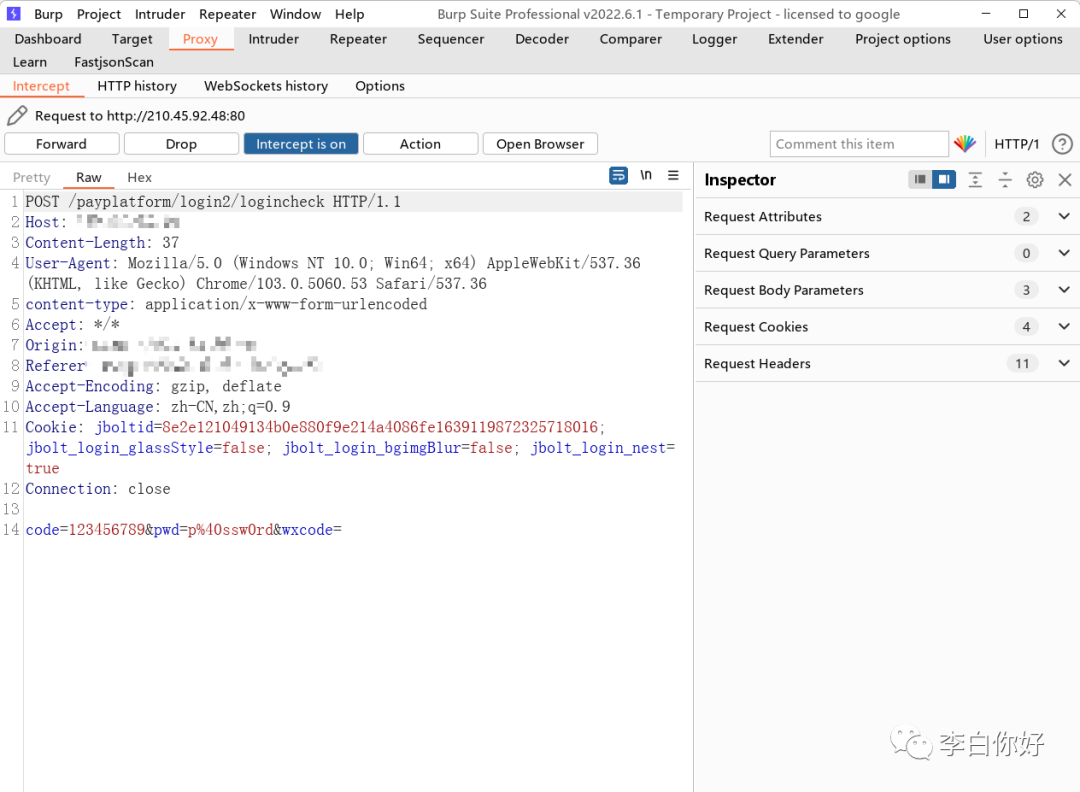Click the Connection: close header line
The width and height of the screenshot is (1080, 792).
(98, 489)
